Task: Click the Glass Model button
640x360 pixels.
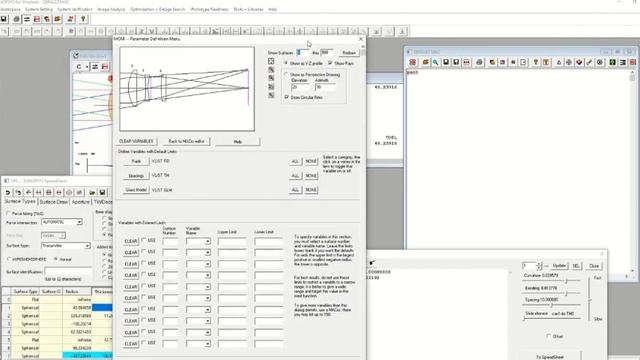Action: (136, 190)
